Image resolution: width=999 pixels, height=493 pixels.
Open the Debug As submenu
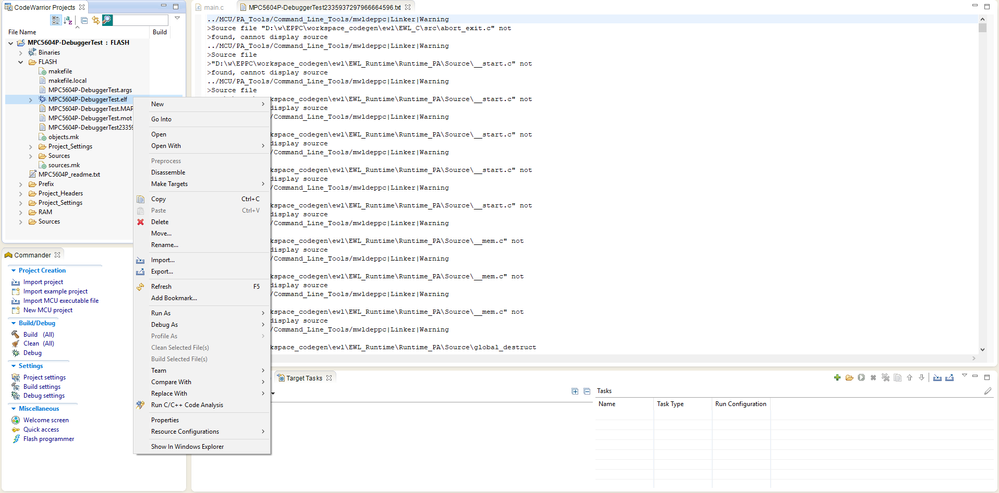point(201,325)
